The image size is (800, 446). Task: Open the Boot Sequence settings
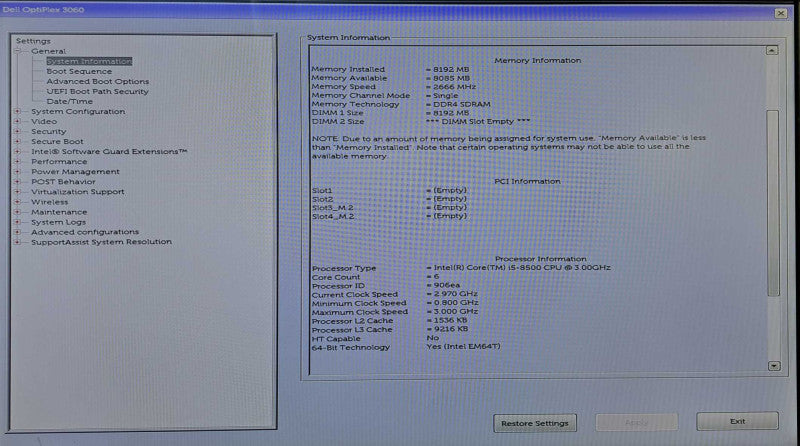[x=79, y=71]
